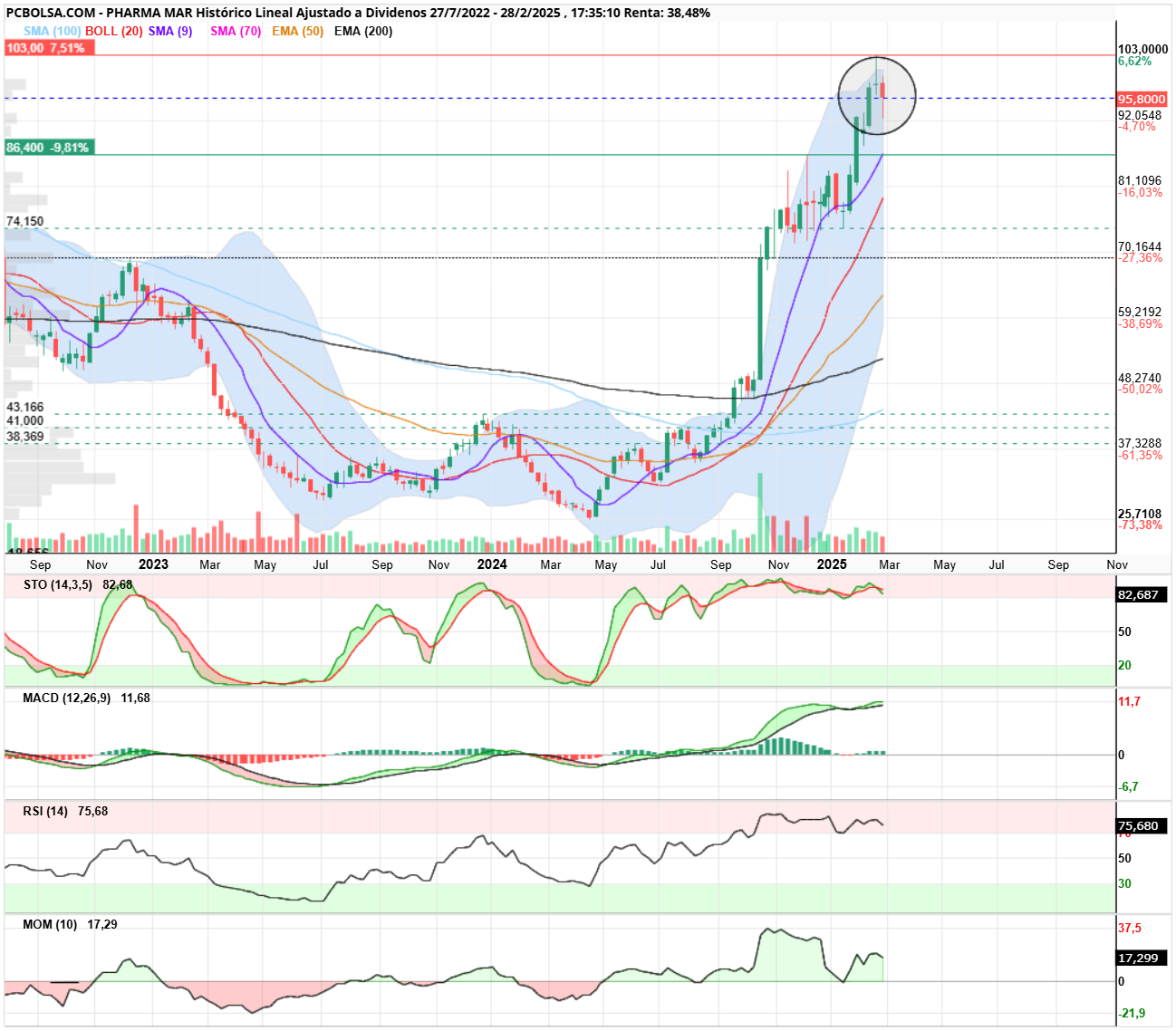
Task: Click the 6,62% percentage on price axis
Action: pos(1135,62)
